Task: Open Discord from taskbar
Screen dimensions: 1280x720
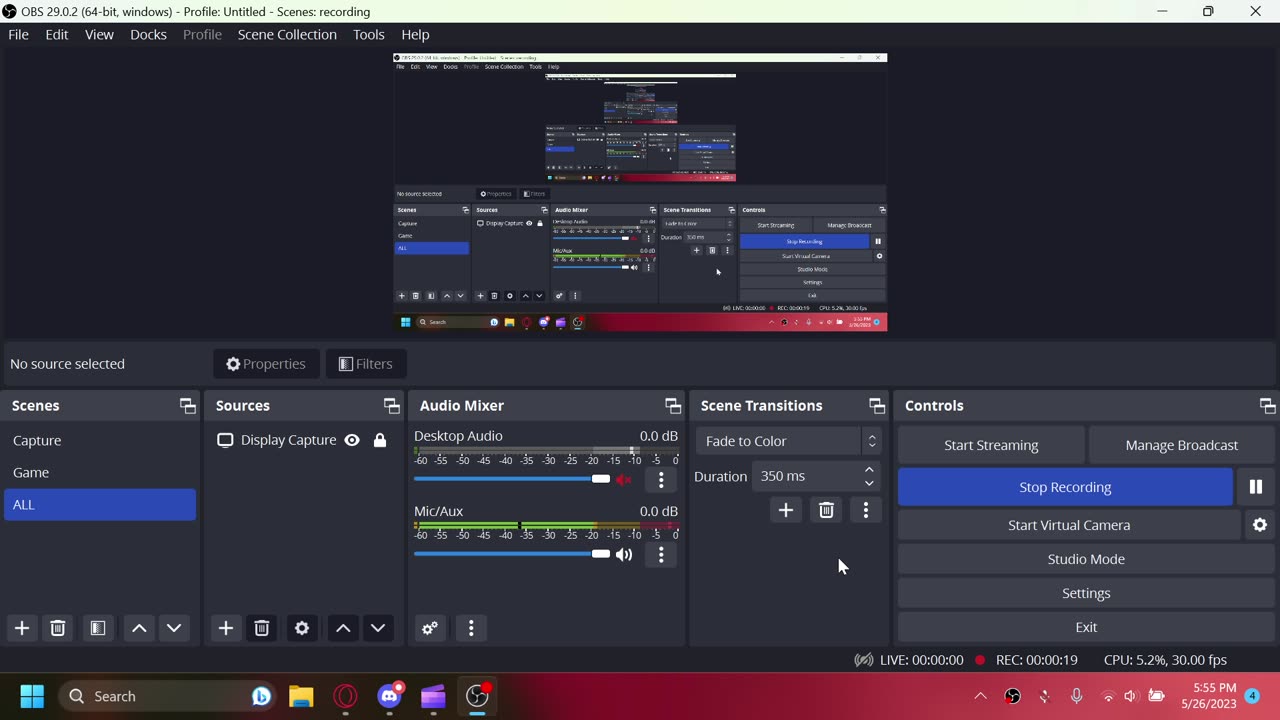Action: click(x=389, y=696)
